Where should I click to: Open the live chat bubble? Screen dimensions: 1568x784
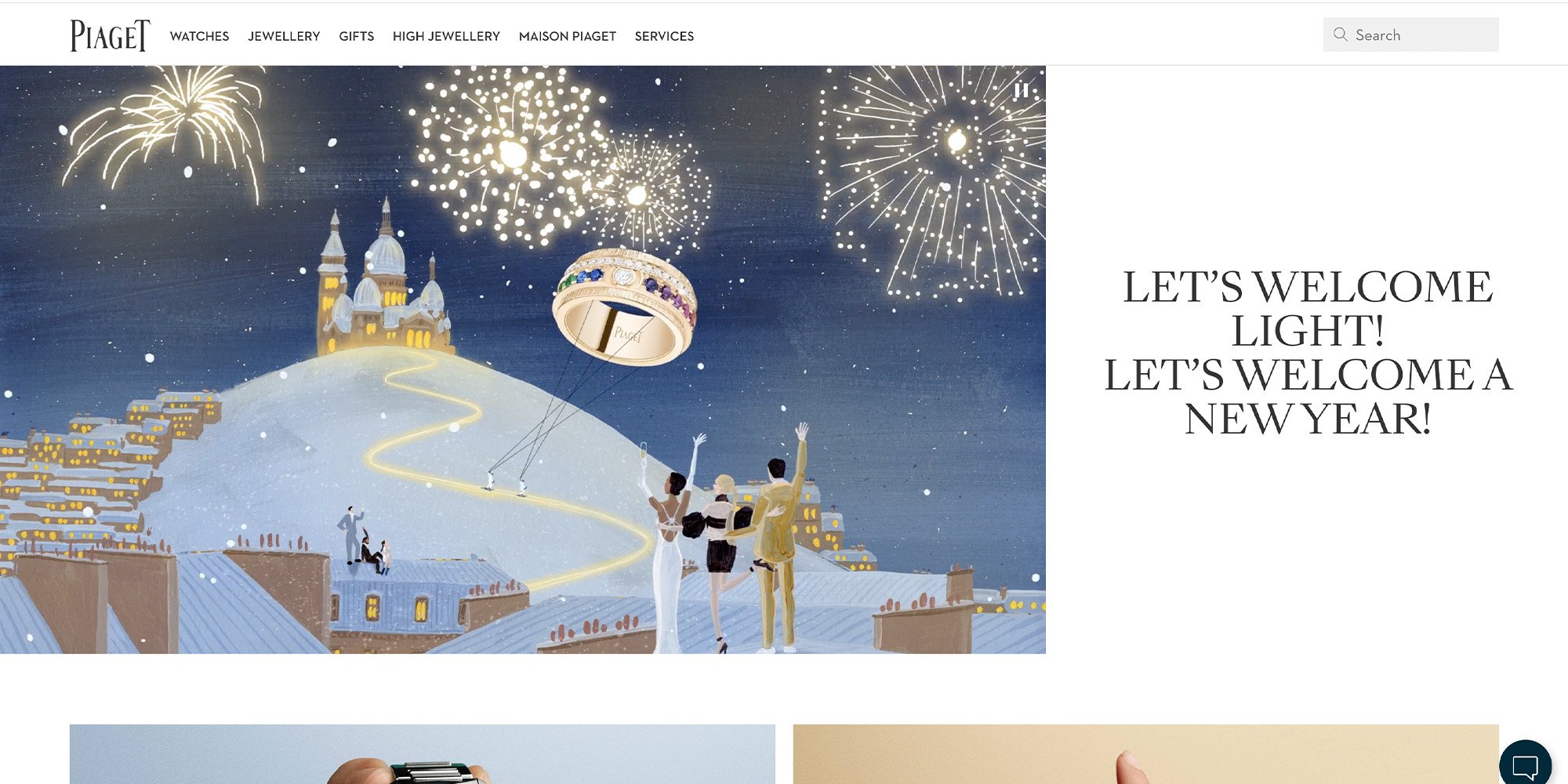pos(1525,764)
